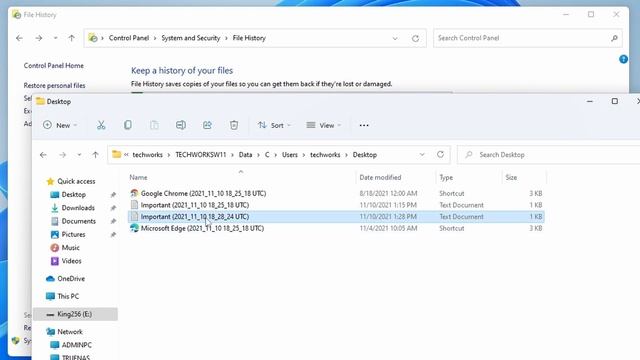The height and width of the screenshot is (360, 640).
Task: Open Control Panel Home link
Action: point(53,66)
